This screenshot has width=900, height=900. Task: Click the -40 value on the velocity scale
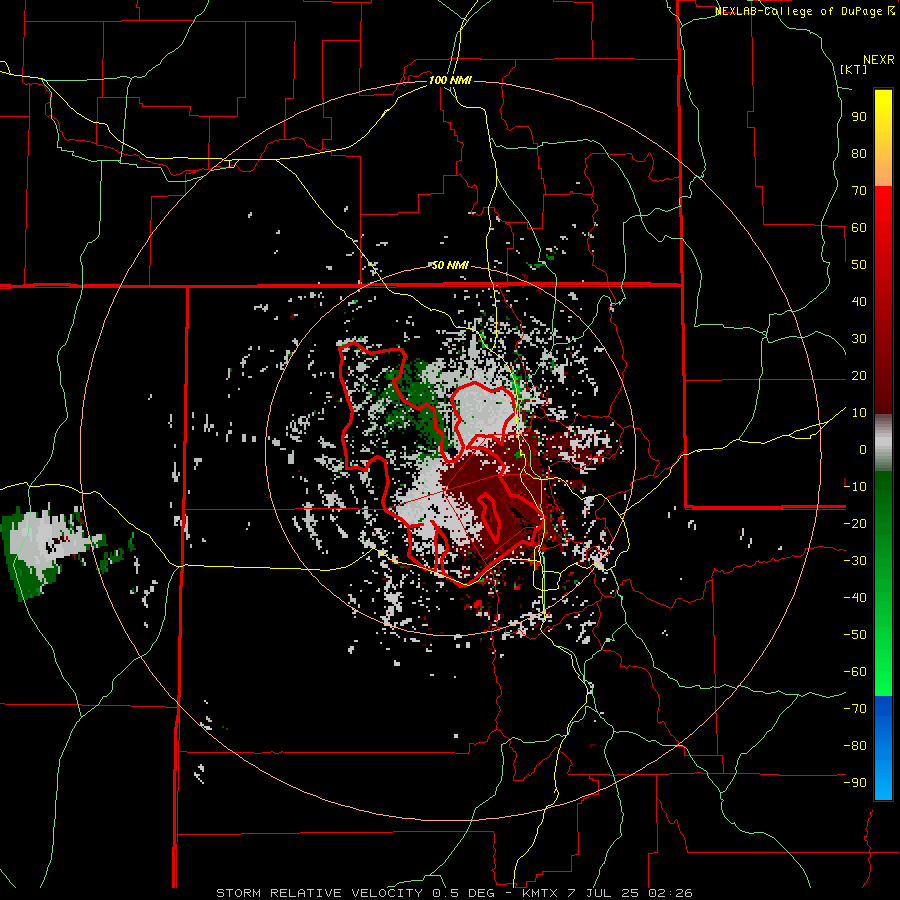(855, 598)
